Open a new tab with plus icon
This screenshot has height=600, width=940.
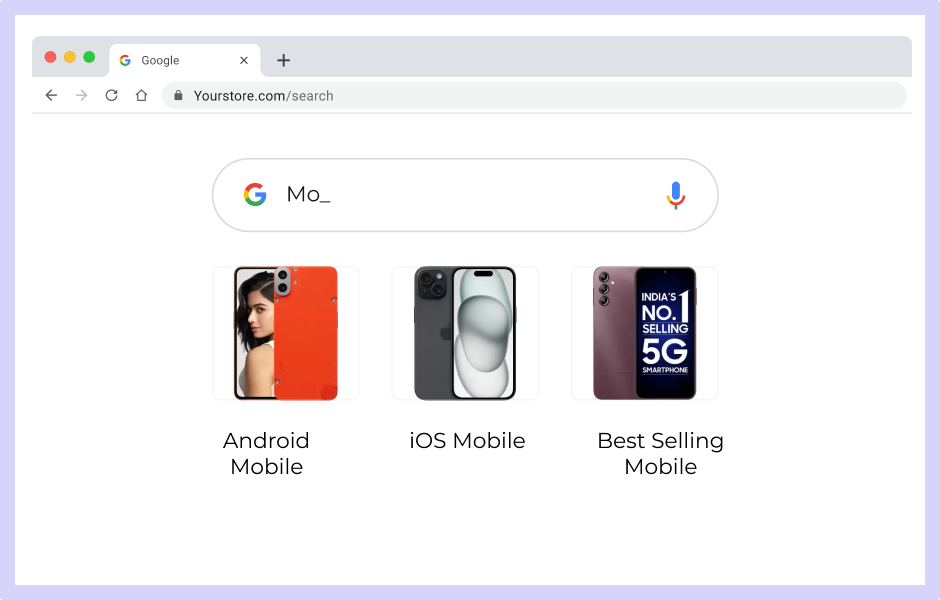pyautogui.click(x=284, y=60)
